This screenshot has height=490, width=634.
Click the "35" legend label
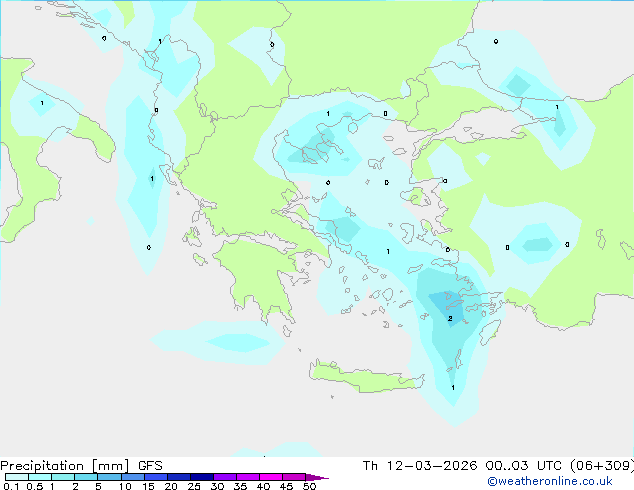click(x=240, y=486)
